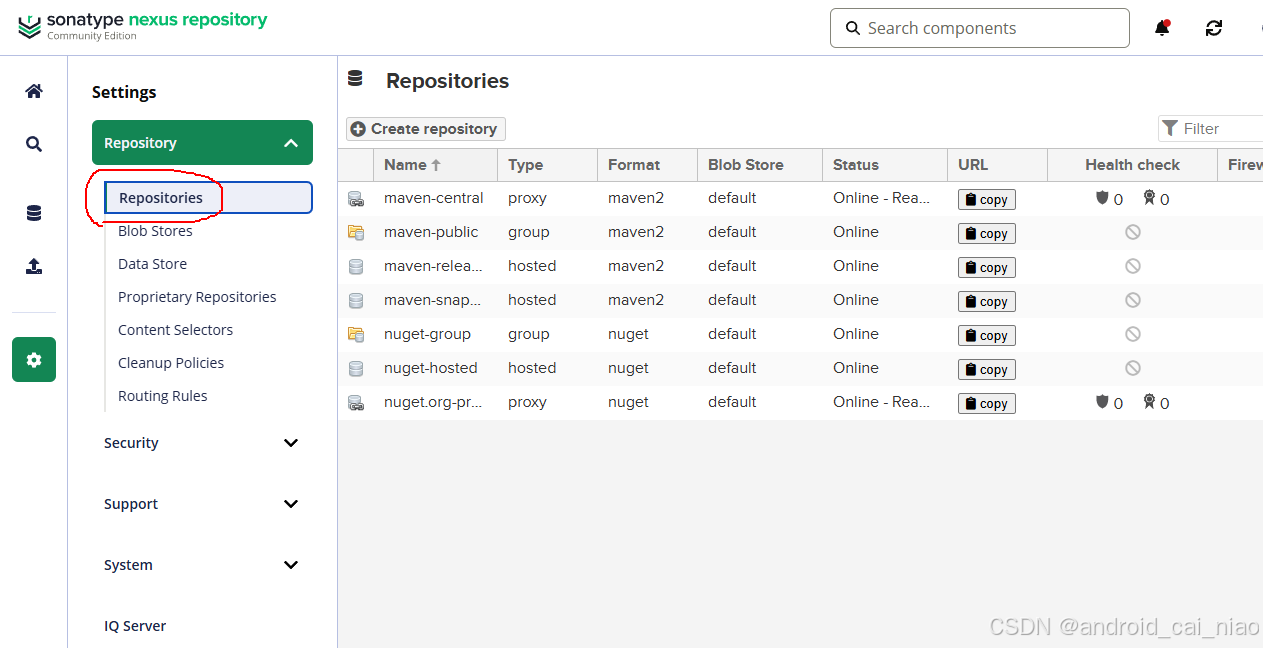Click the Health check column header
Viewport: 1263px width, 648px height.
click(x=1132, y=165)
